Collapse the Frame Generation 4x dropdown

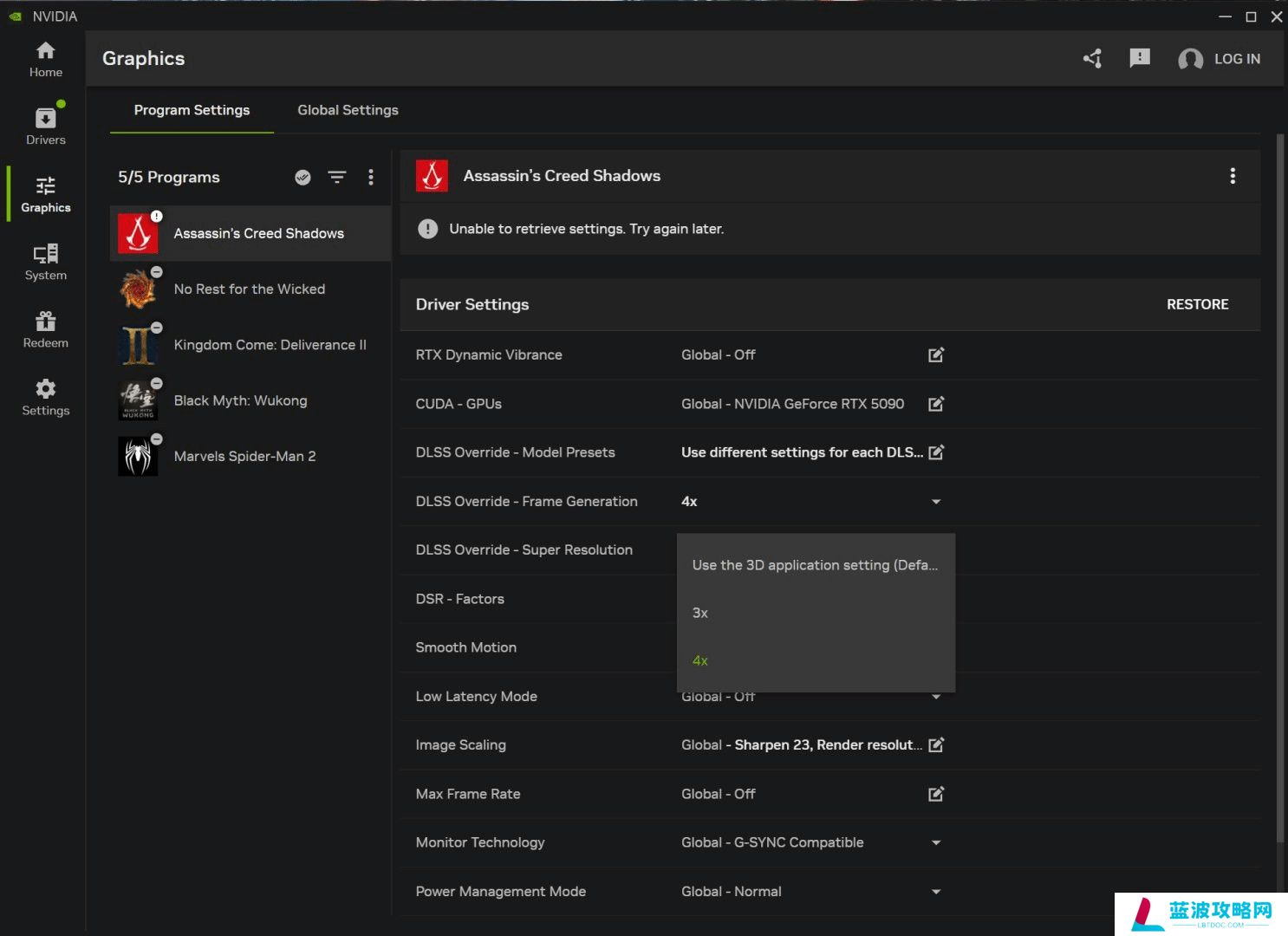936,502
